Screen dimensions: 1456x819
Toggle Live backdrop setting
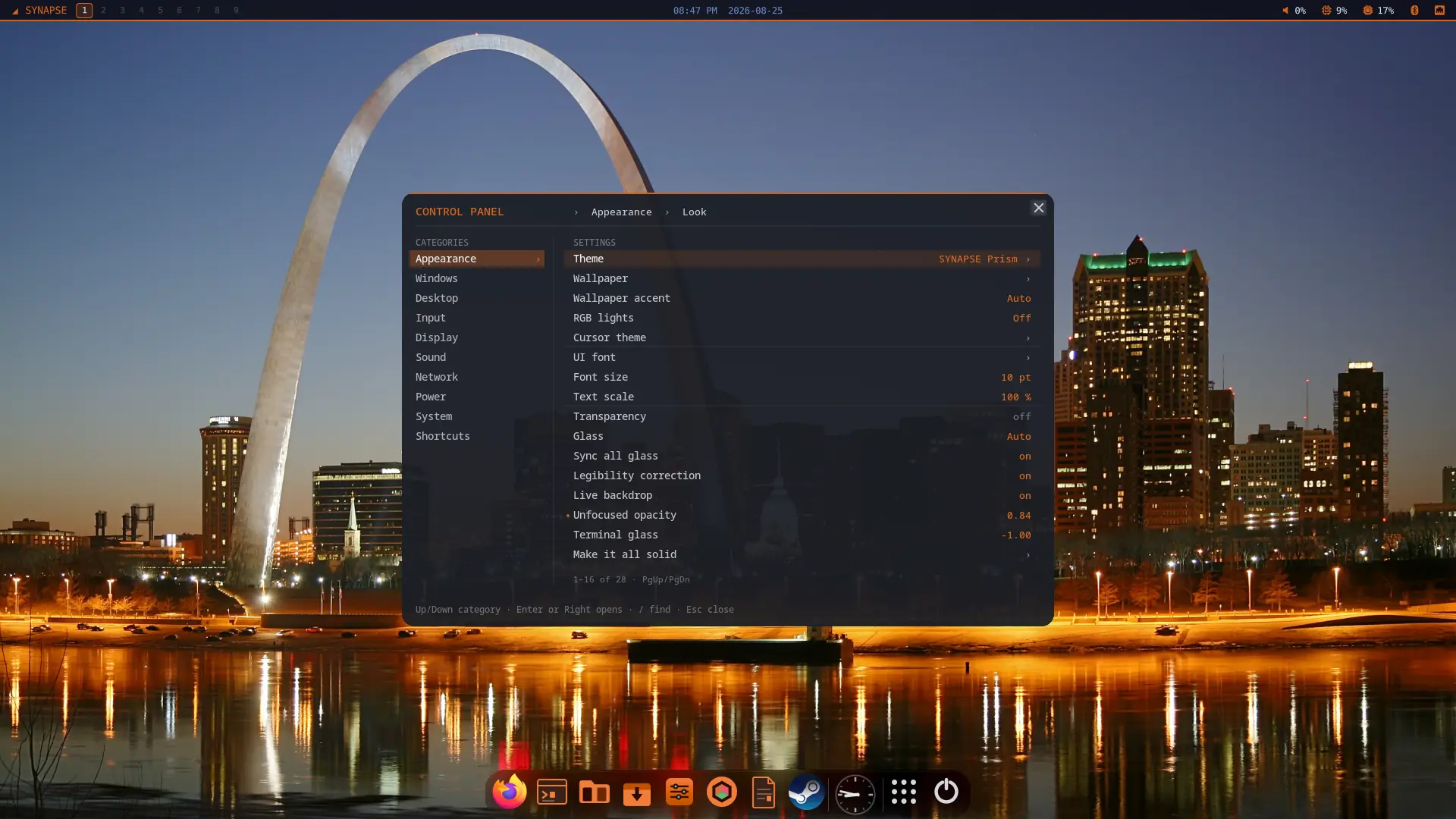tap(802, 495)
